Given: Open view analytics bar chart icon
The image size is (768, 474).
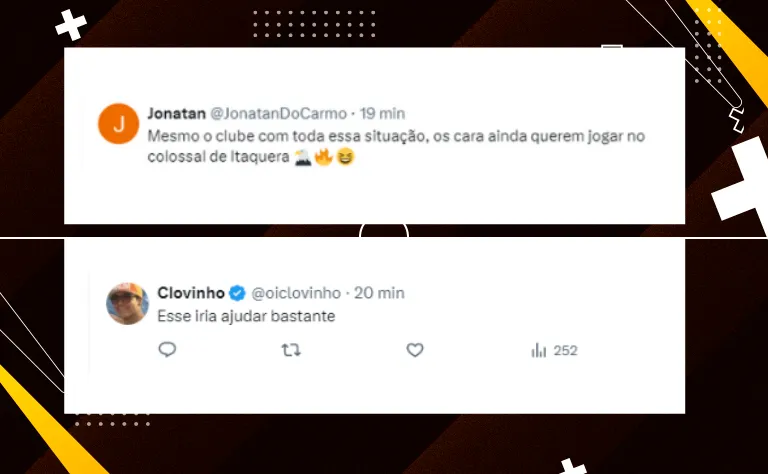Looking at the screenshot, I should click(539, 350).
